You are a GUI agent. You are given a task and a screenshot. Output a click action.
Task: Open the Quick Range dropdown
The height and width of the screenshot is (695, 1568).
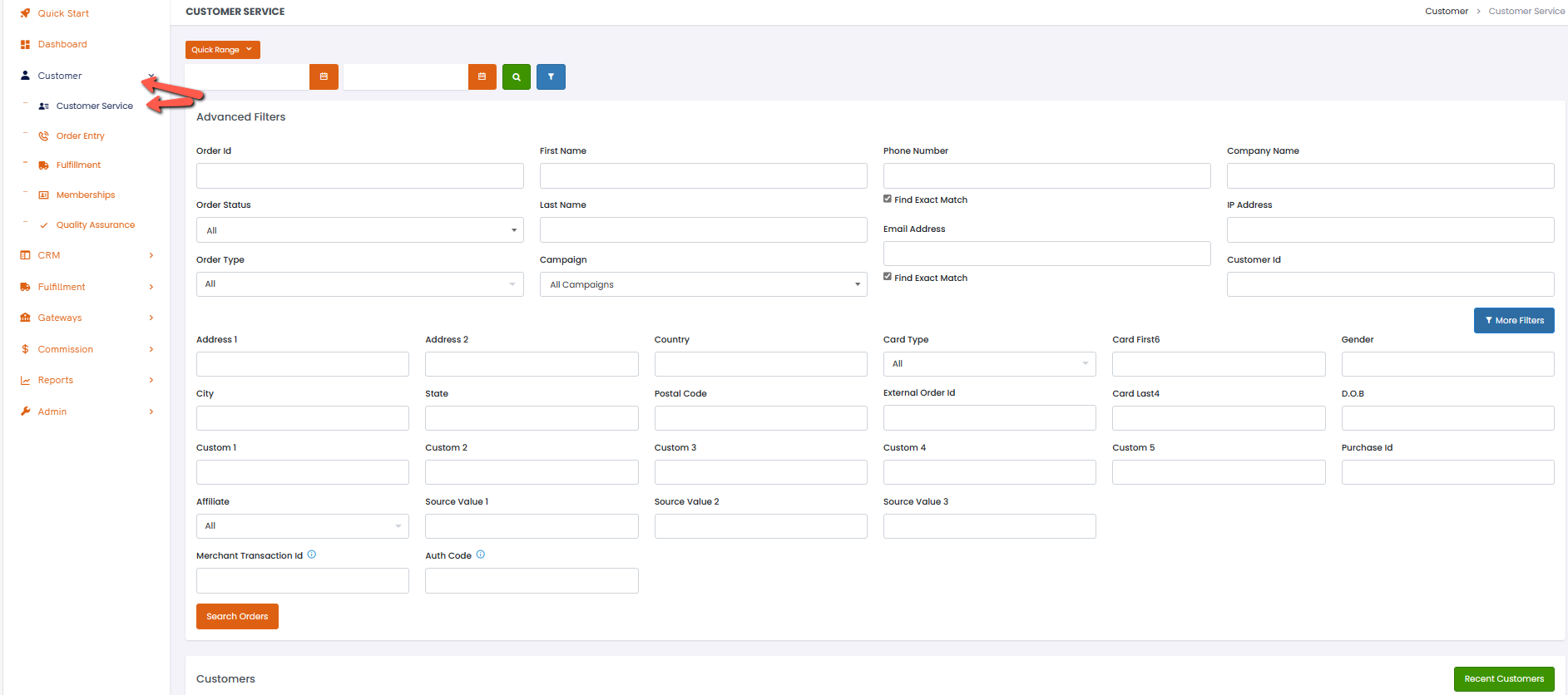click(x=222, y=50)
